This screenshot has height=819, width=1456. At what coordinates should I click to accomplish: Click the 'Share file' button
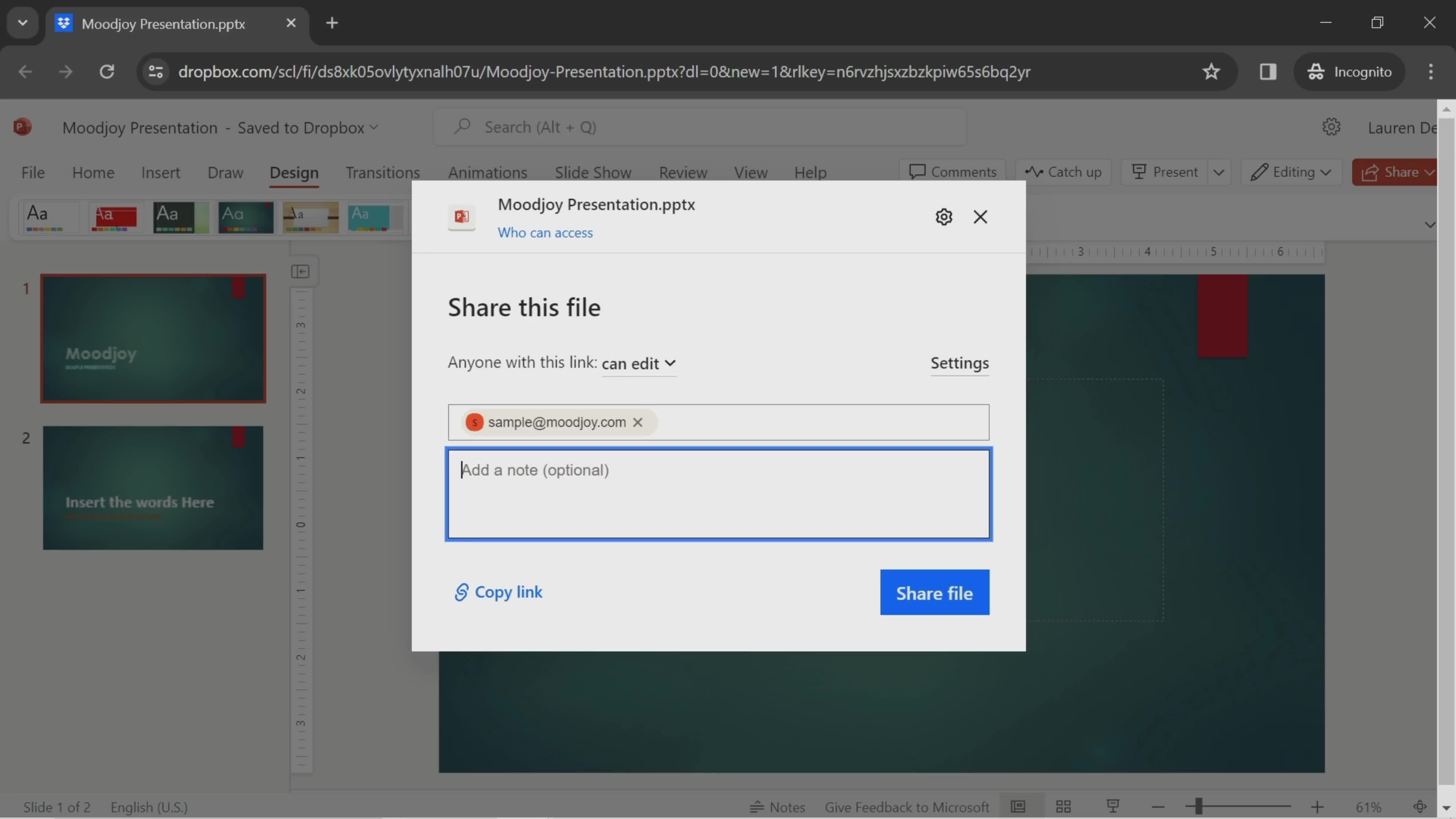[x=934, y=592]
